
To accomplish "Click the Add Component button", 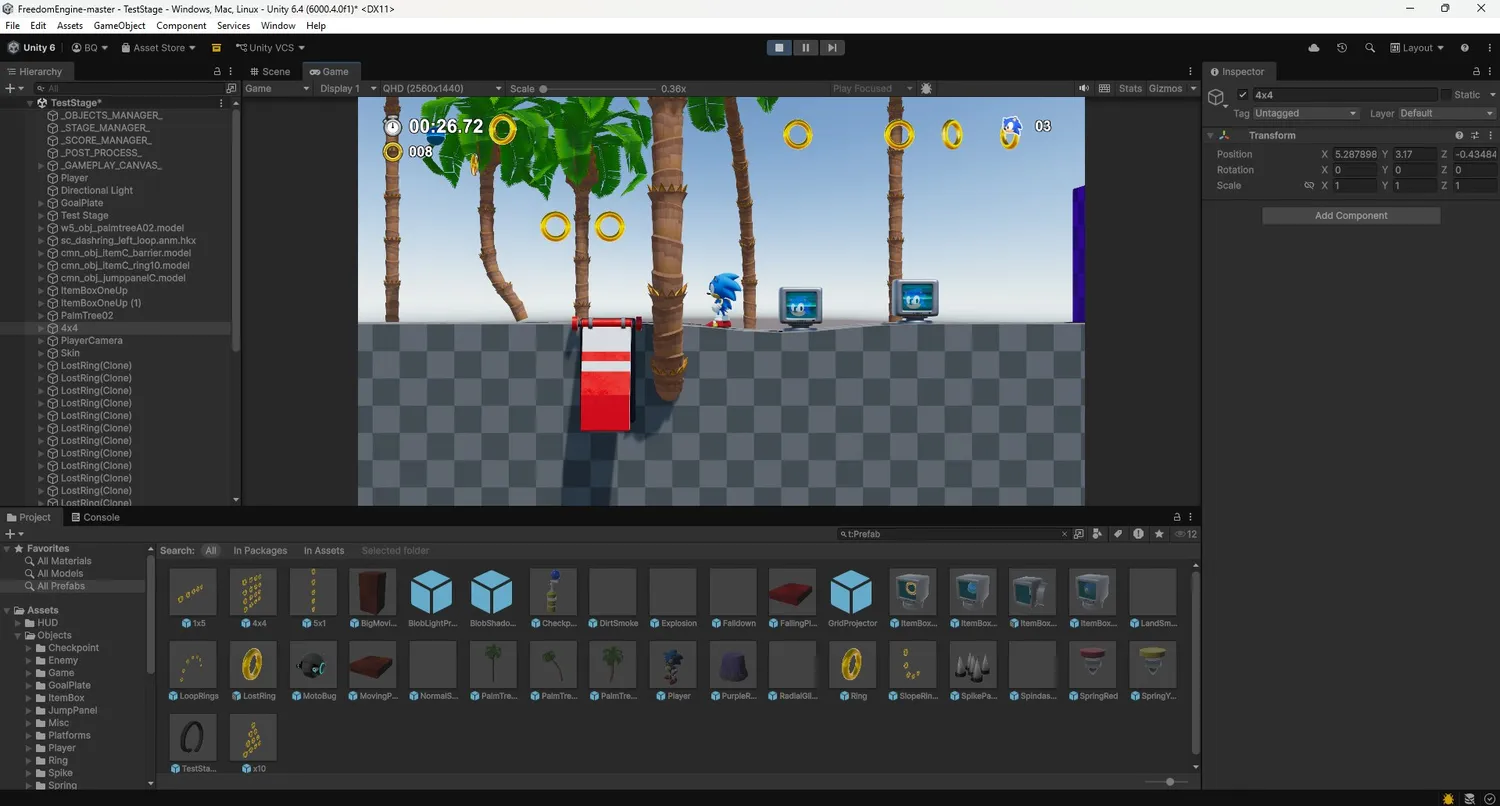I will [x=1351, y=216].
